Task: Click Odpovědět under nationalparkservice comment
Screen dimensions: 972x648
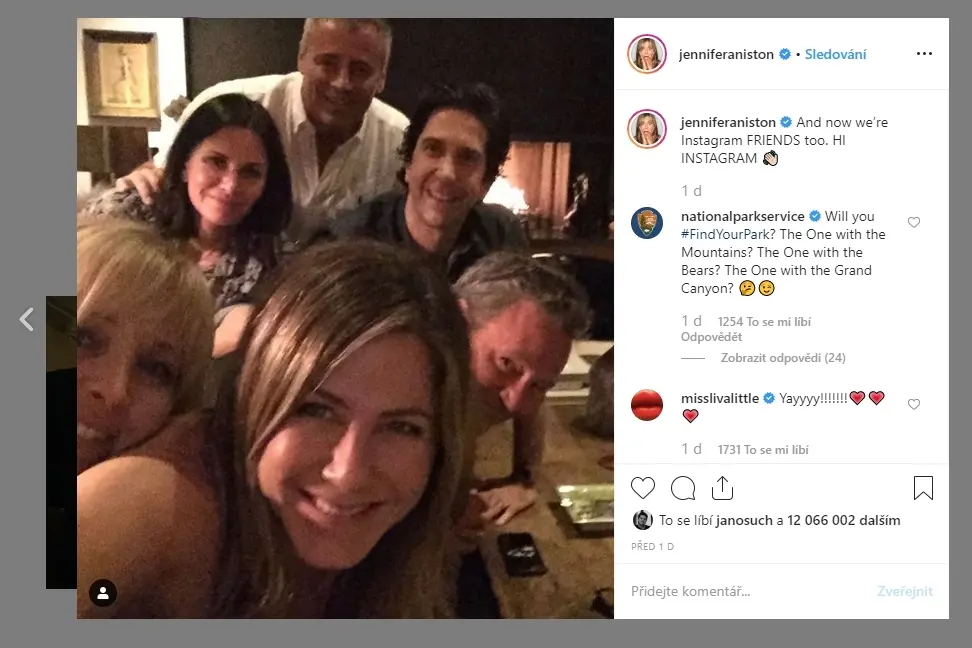Action: (711, 337)
